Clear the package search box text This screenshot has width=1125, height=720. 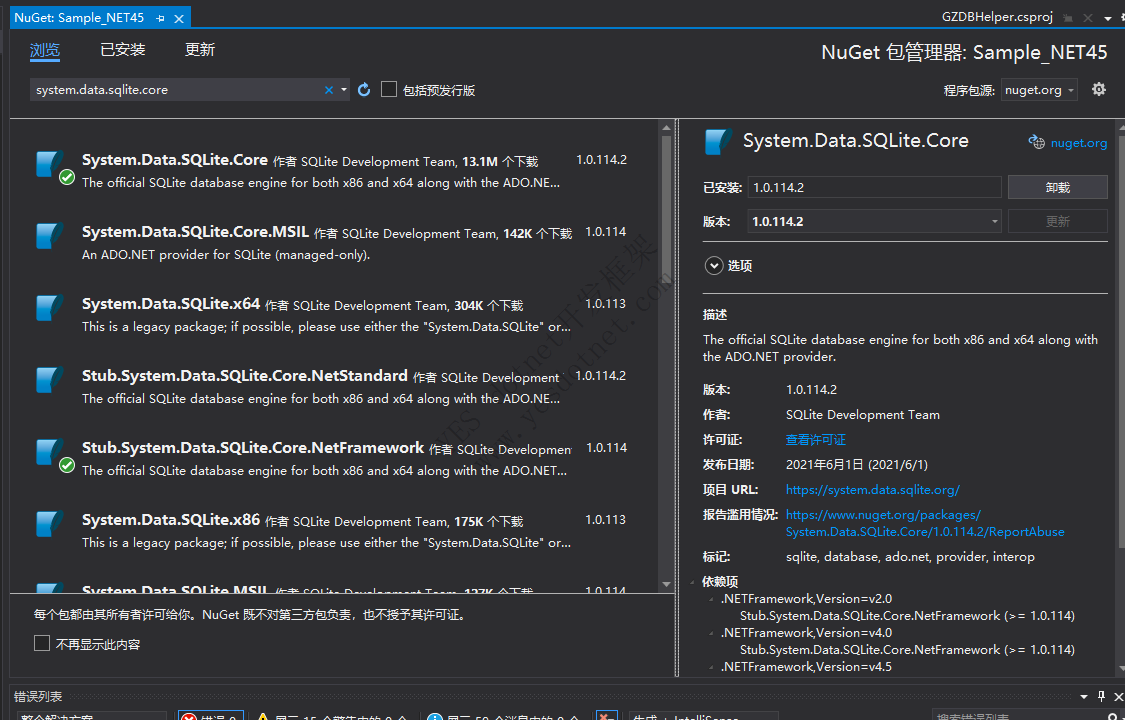[329, 90]
